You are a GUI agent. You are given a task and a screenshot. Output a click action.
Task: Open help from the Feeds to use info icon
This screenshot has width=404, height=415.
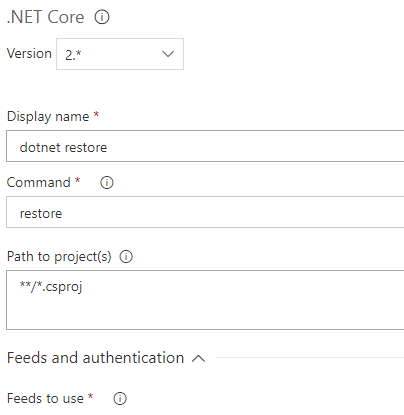pos(120,398)
